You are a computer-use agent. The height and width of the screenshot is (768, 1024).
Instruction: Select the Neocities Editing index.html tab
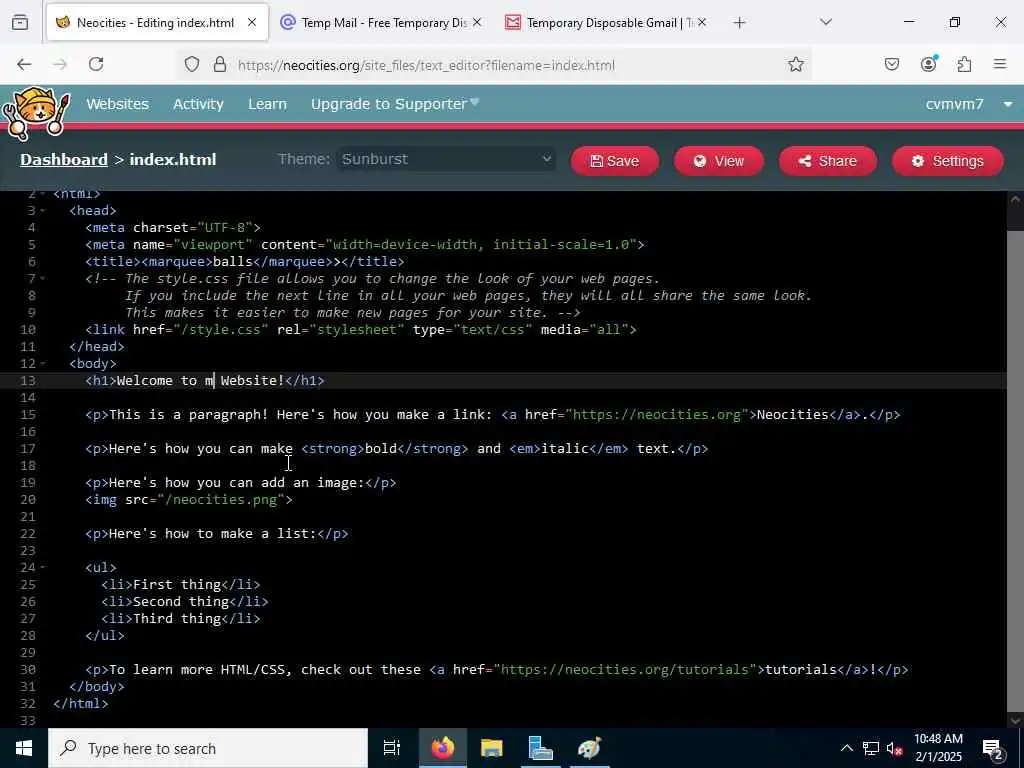(157, 23)
